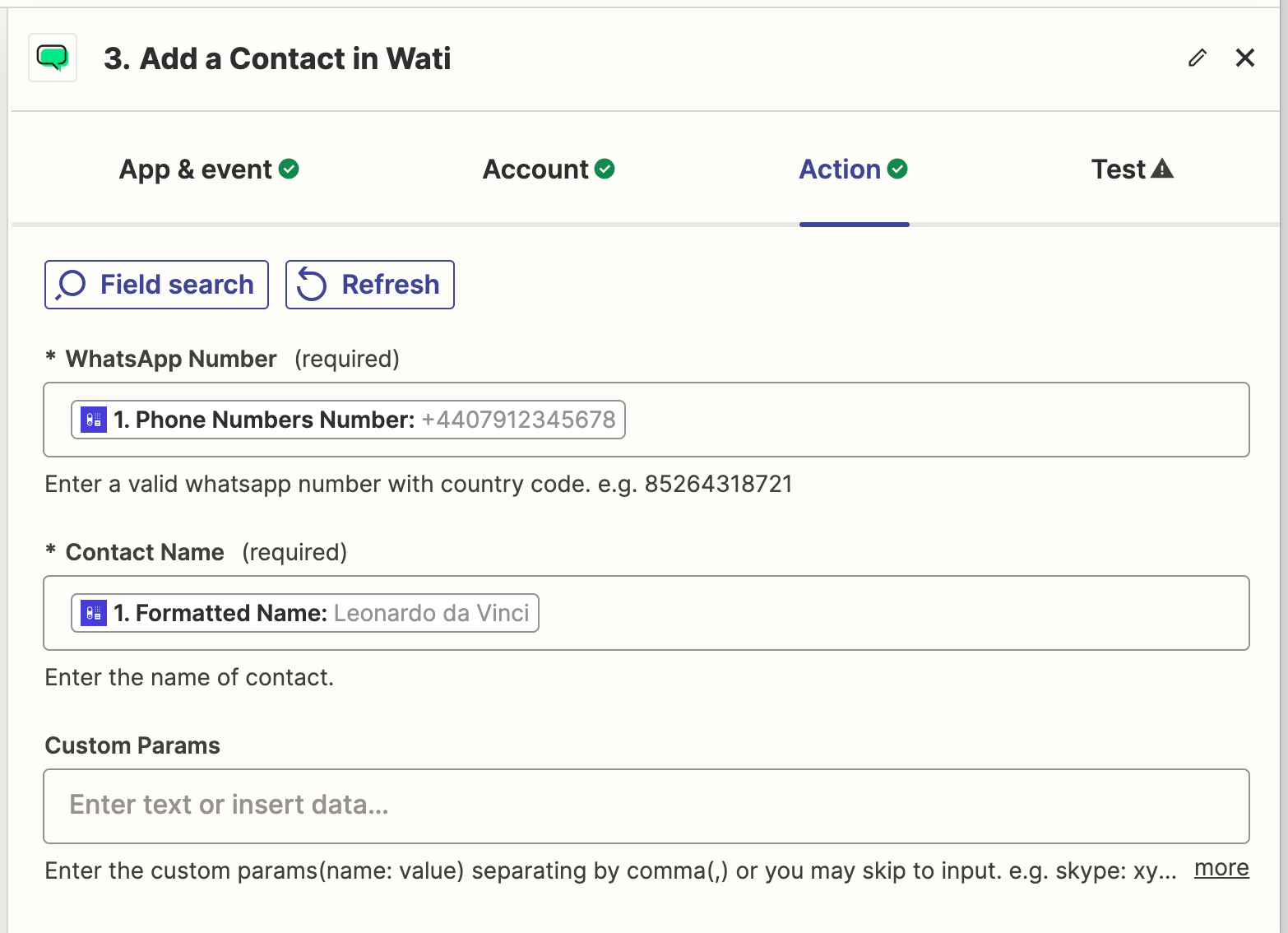Click the icon in Formatted Name pill
Viewport: 1288px width, 933px height.
click(94, 613)
